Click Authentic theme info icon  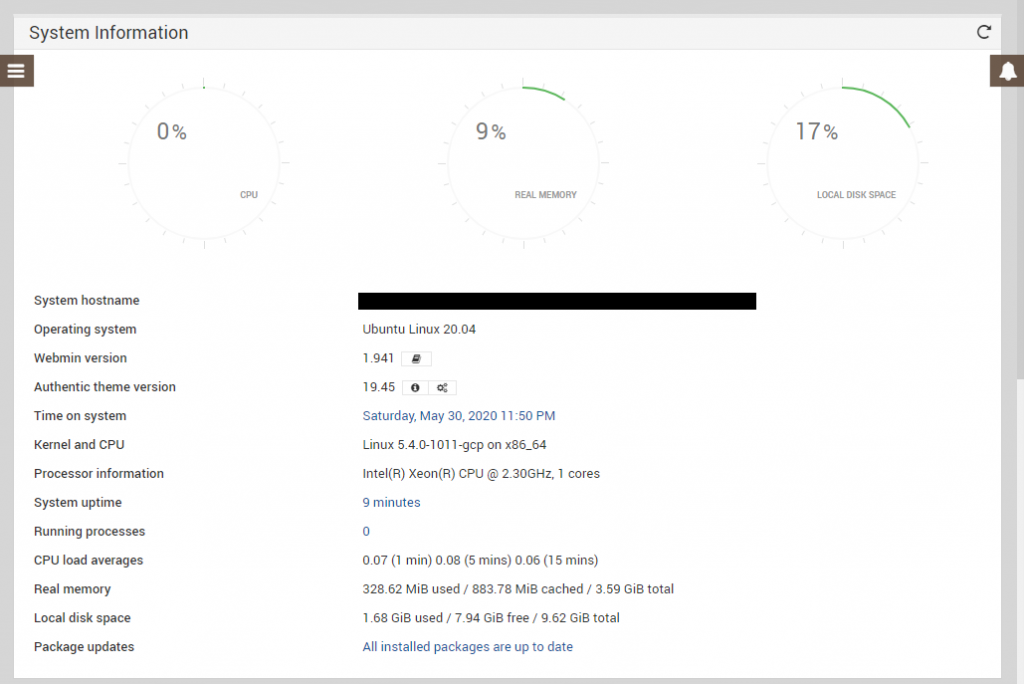pos(415,387)
